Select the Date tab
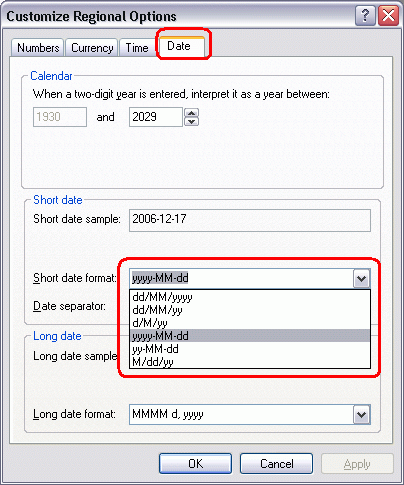 [x=182, y=46]
